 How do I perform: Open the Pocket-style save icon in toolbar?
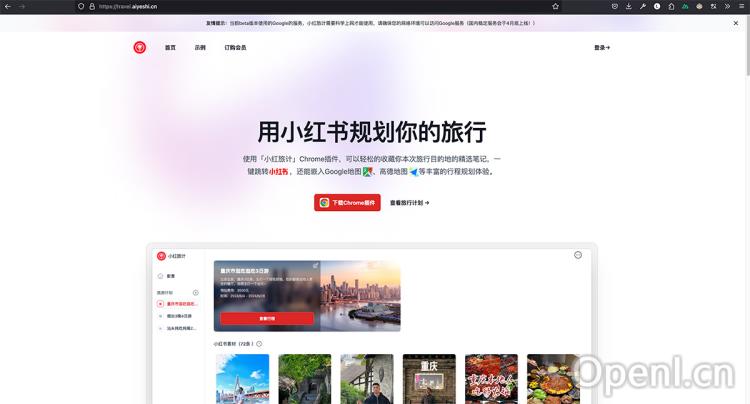tap(615, 7)
